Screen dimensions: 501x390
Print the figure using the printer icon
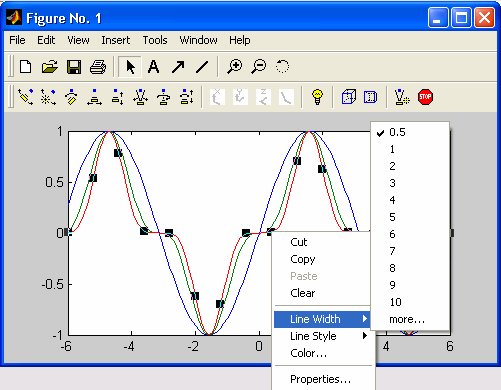click(98, 67)
